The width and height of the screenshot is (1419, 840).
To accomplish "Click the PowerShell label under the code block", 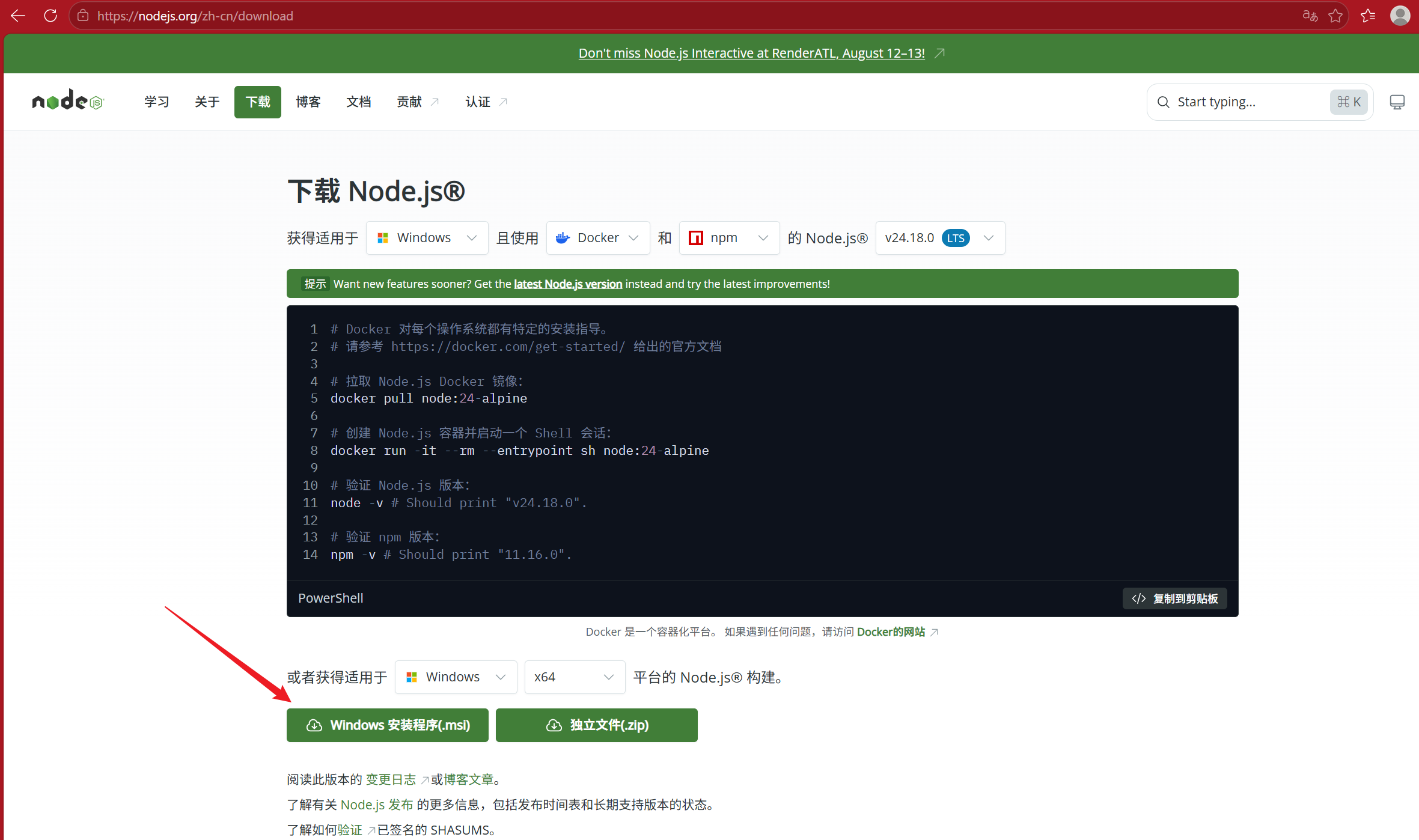I will [331, 598].
